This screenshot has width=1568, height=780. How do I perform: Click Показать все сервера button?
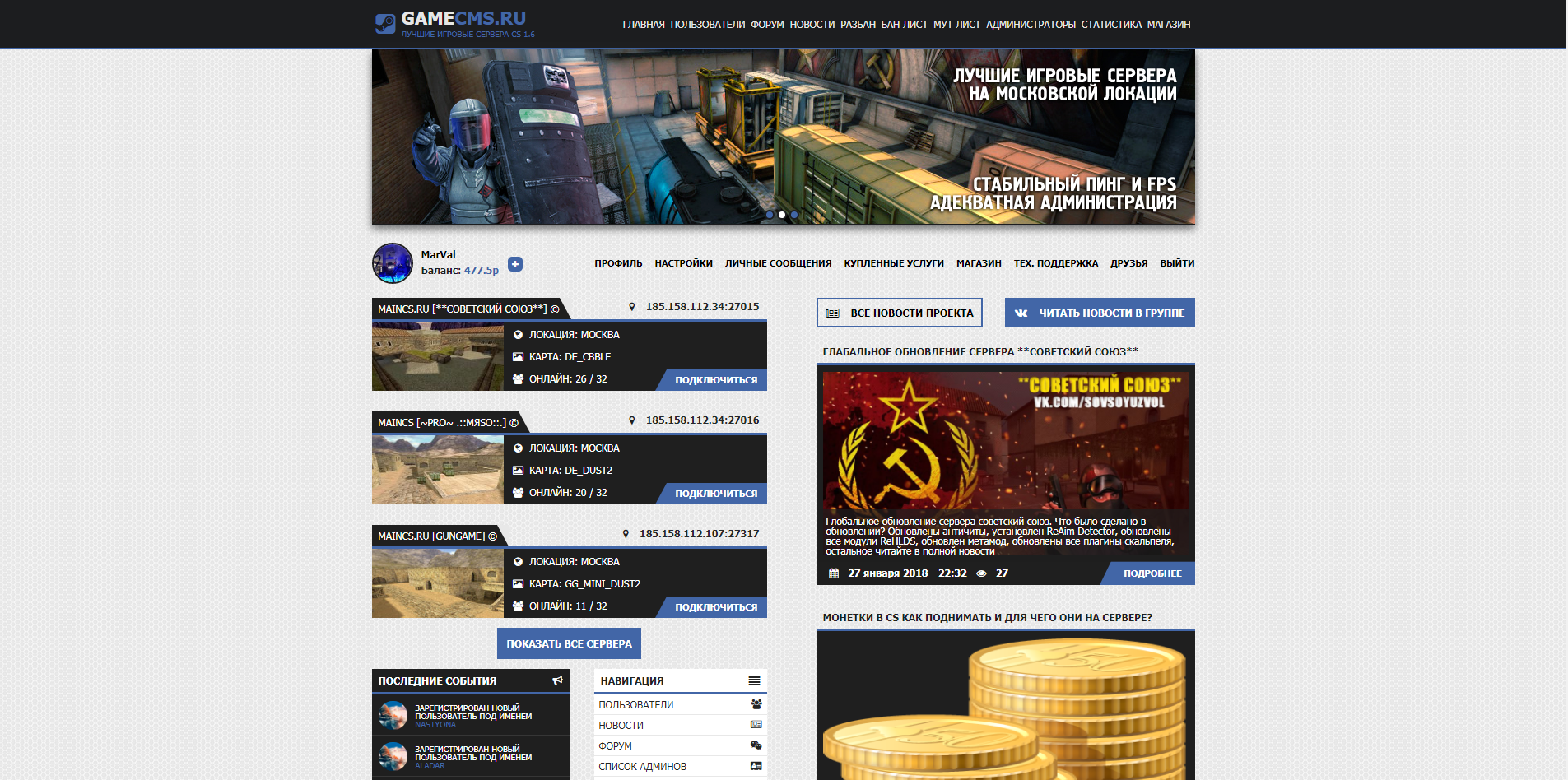(569, 643)
